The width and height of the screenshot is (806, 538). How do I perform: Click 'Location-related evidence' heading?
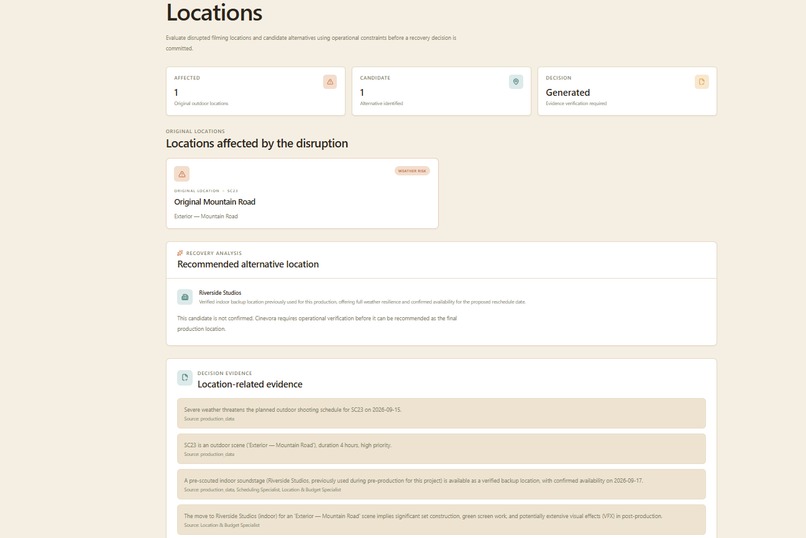pos(250,384)
